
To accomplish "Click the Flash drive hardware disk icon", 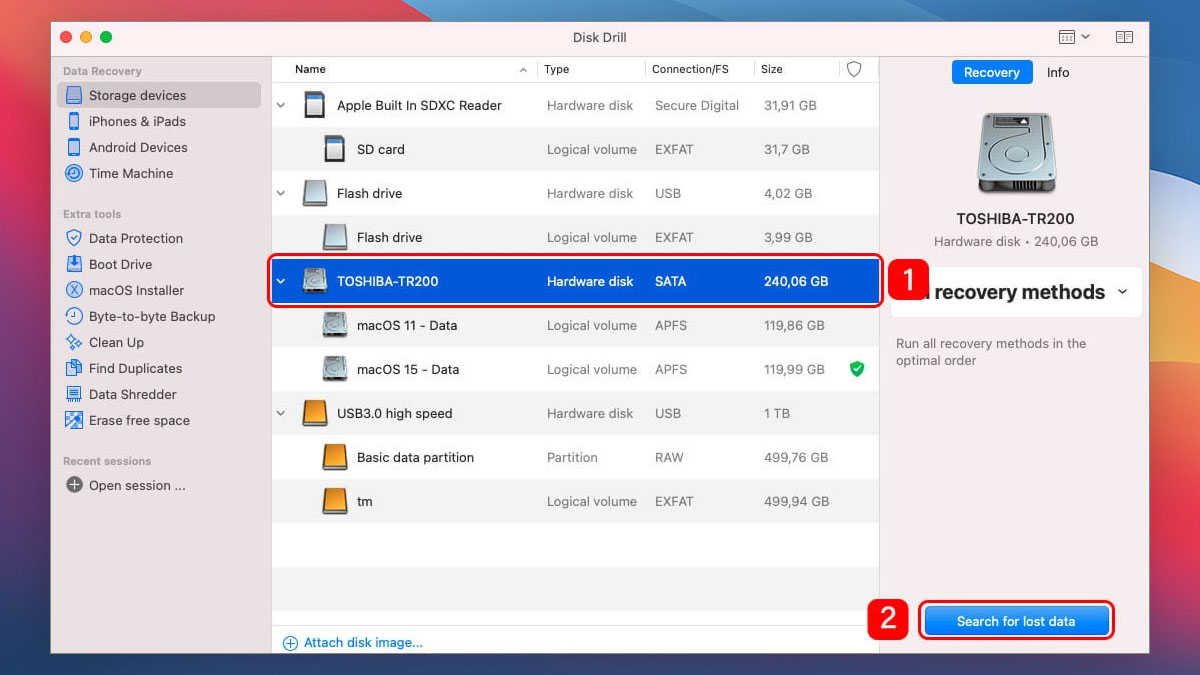I will 314,193.
